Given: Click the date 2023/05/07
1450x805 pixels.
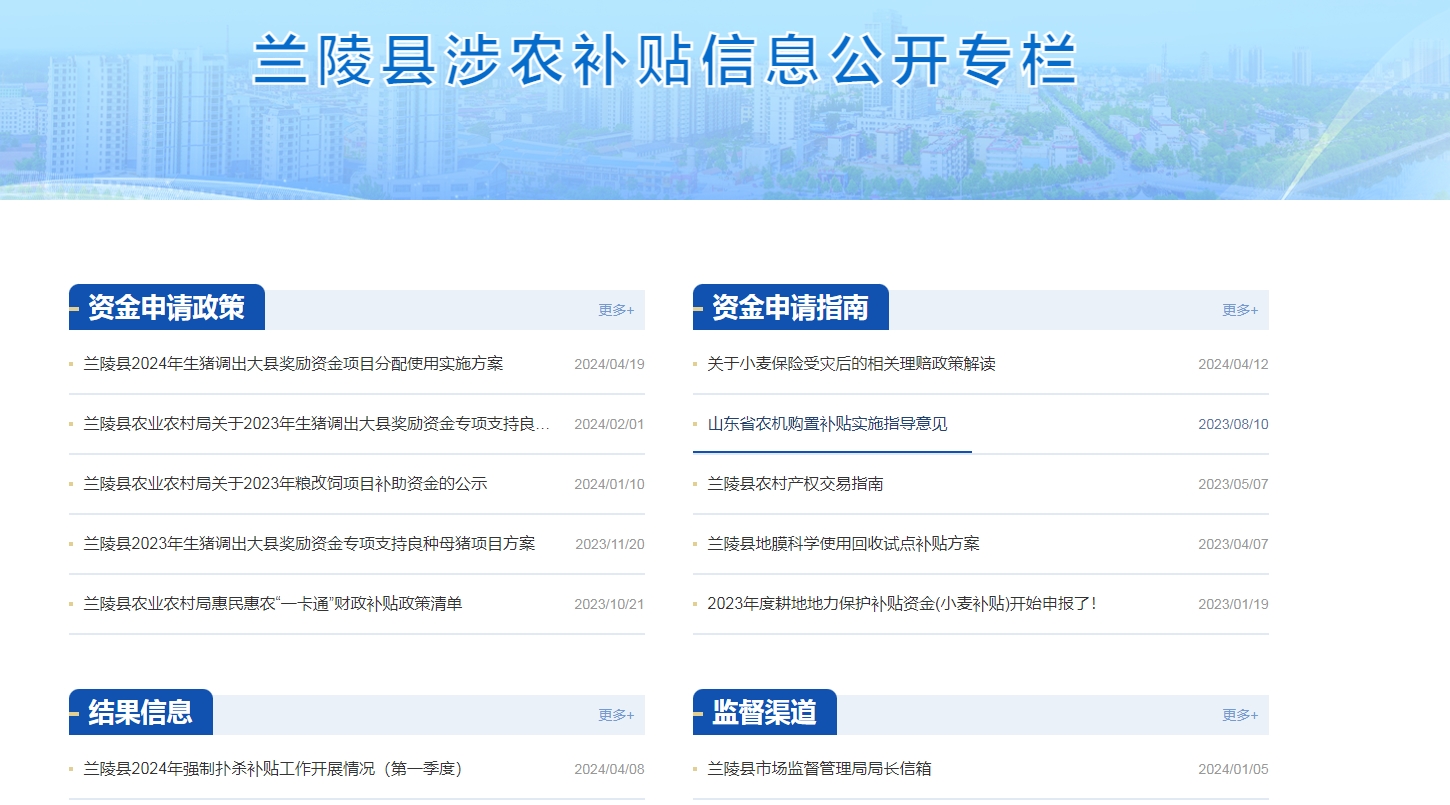Looking at the screenshot, I should point(1233,485).
